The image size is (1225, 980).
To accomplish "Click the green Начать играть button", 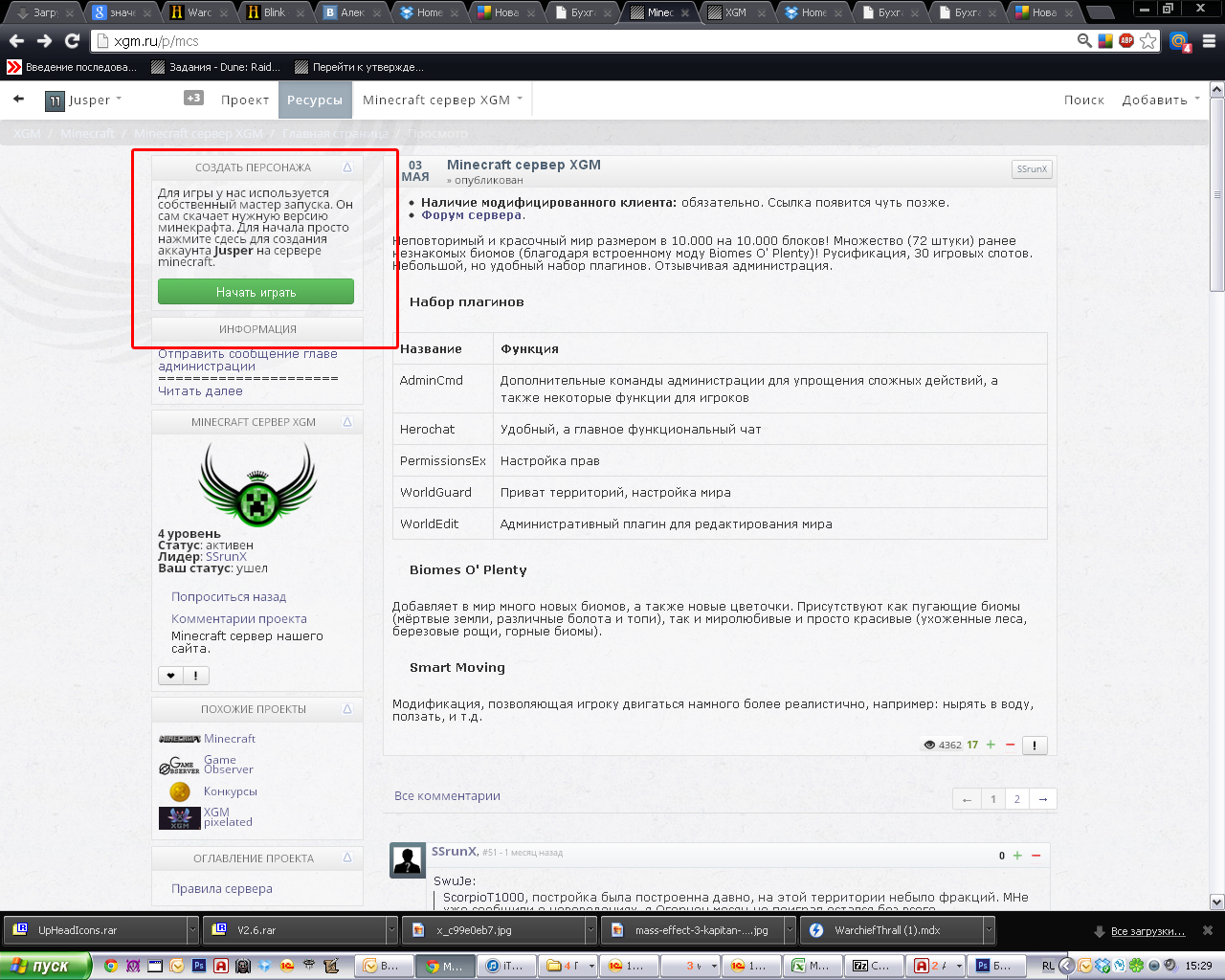I will pyautogui.click(x=256, y=292).
